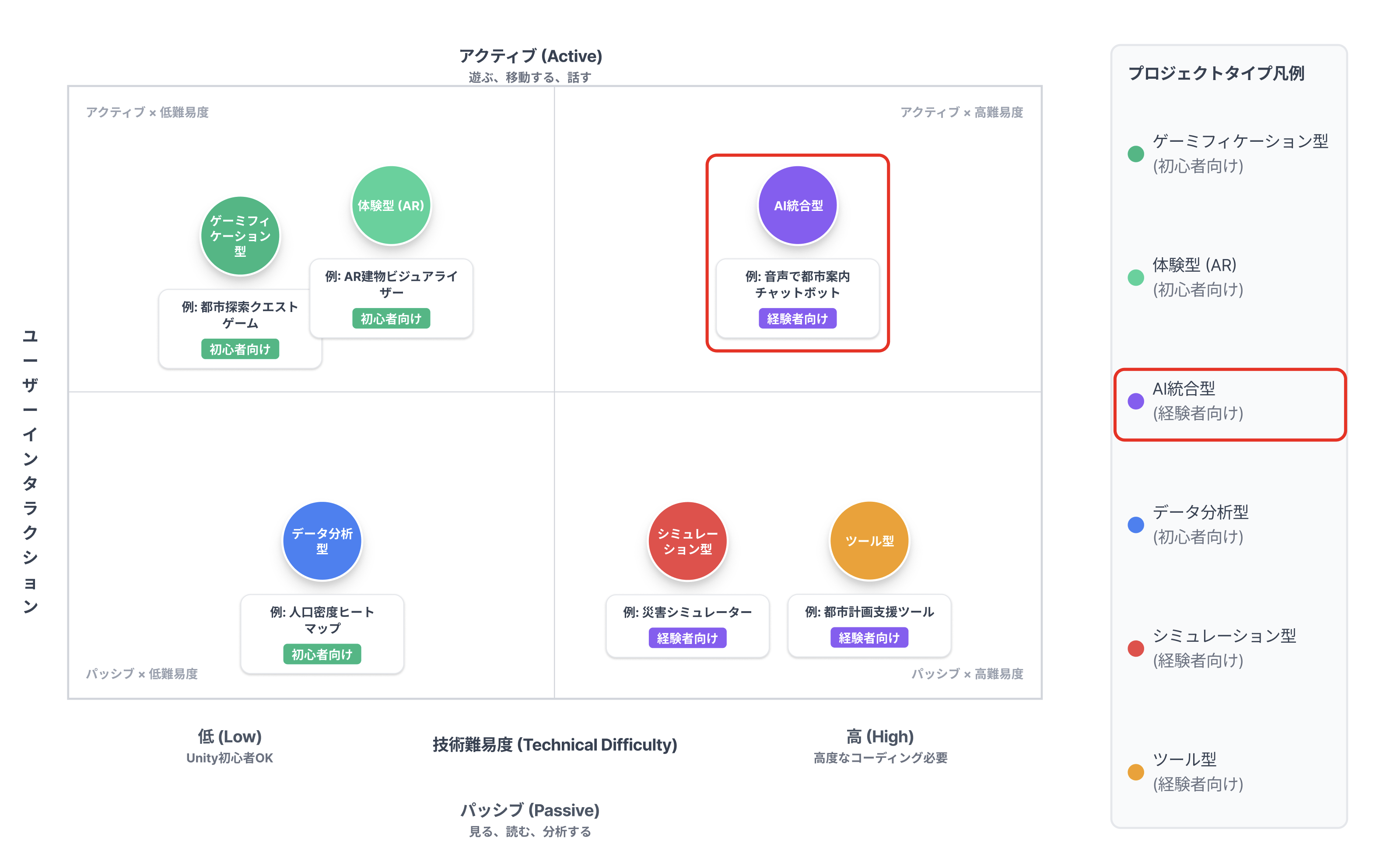
Task: Click the light green 体験型 (AR) legend dot
Action: [x=1135, y=278]
